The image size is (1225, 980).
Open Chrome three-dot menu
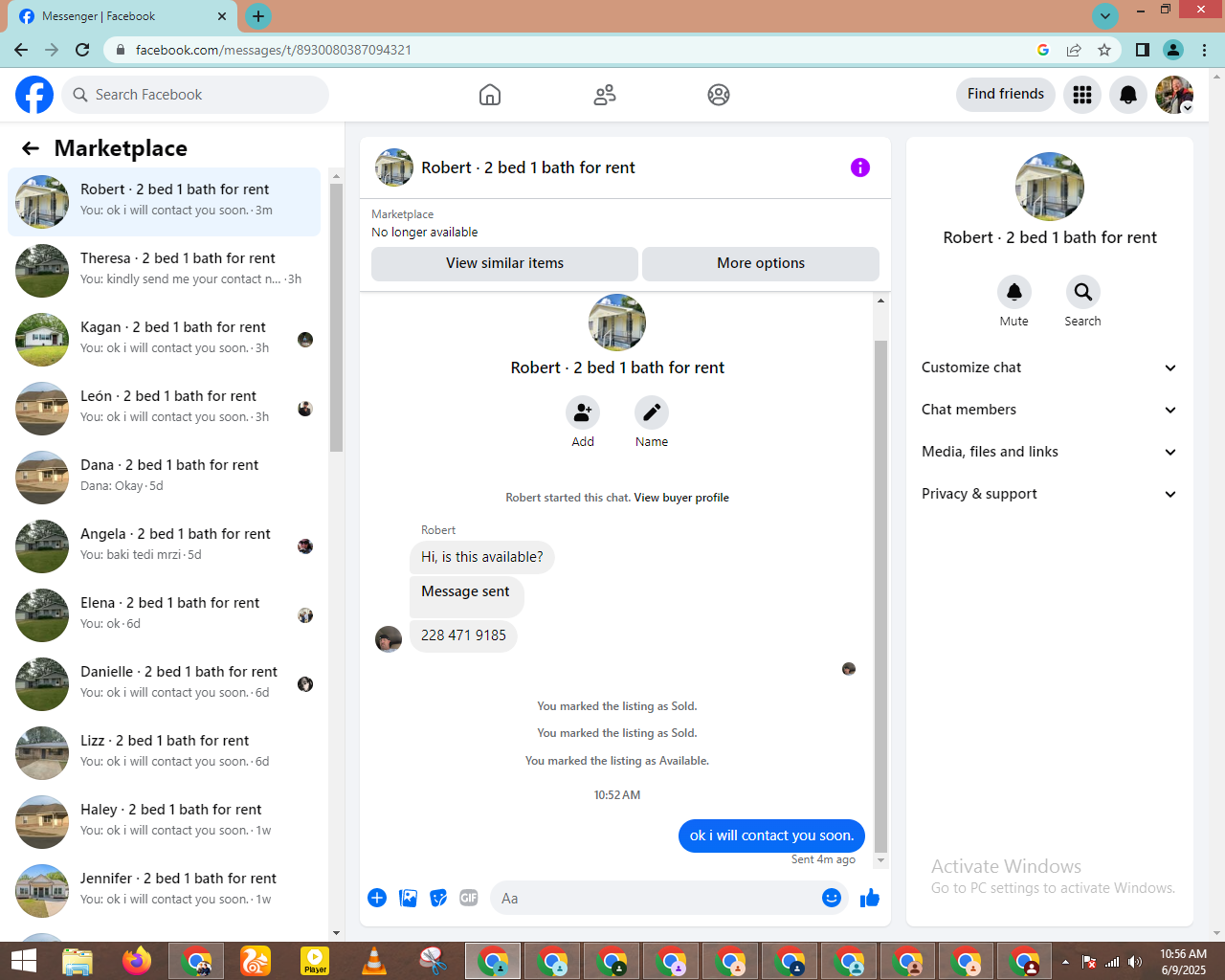pyautogui.click(x=1205, y=50)
